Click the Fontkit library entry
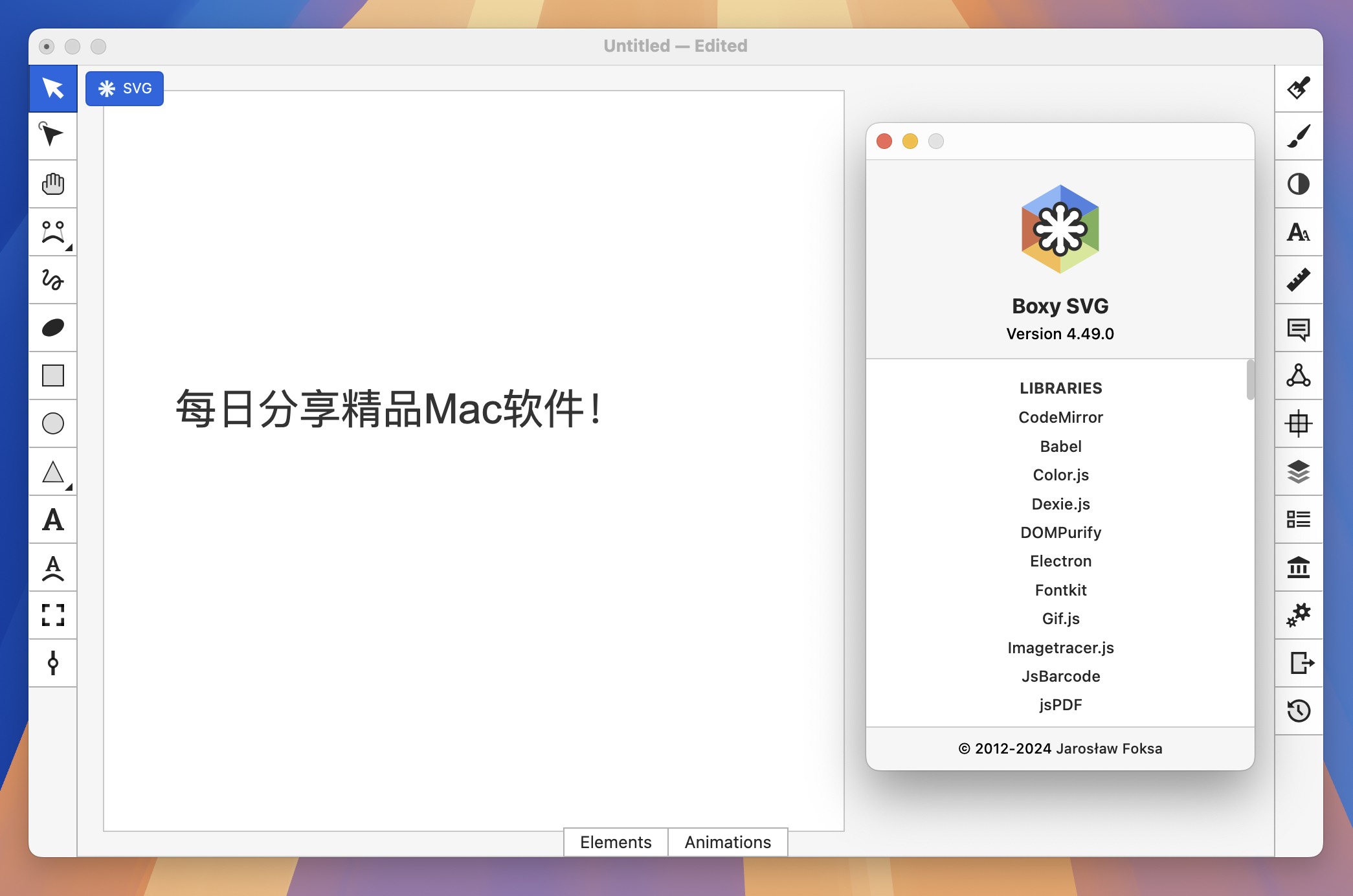 (x=1060, y=590)
